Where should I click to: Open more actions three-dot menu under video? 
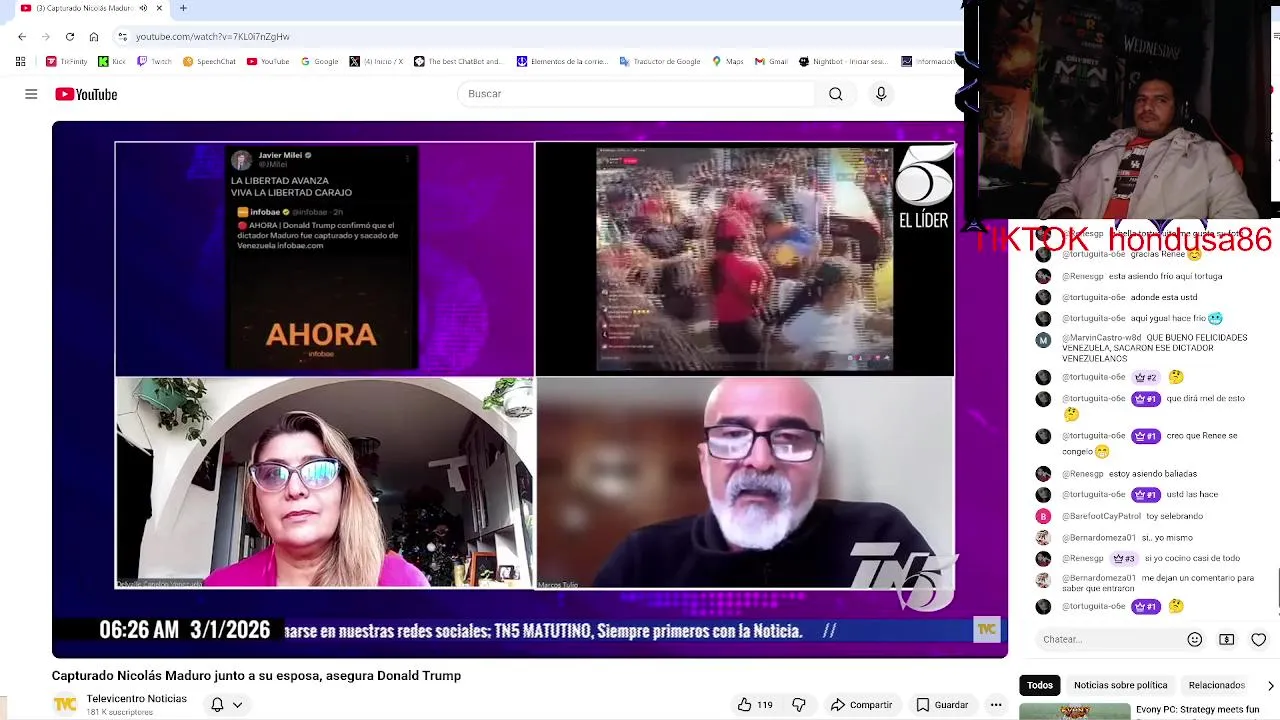coord(996,705)
